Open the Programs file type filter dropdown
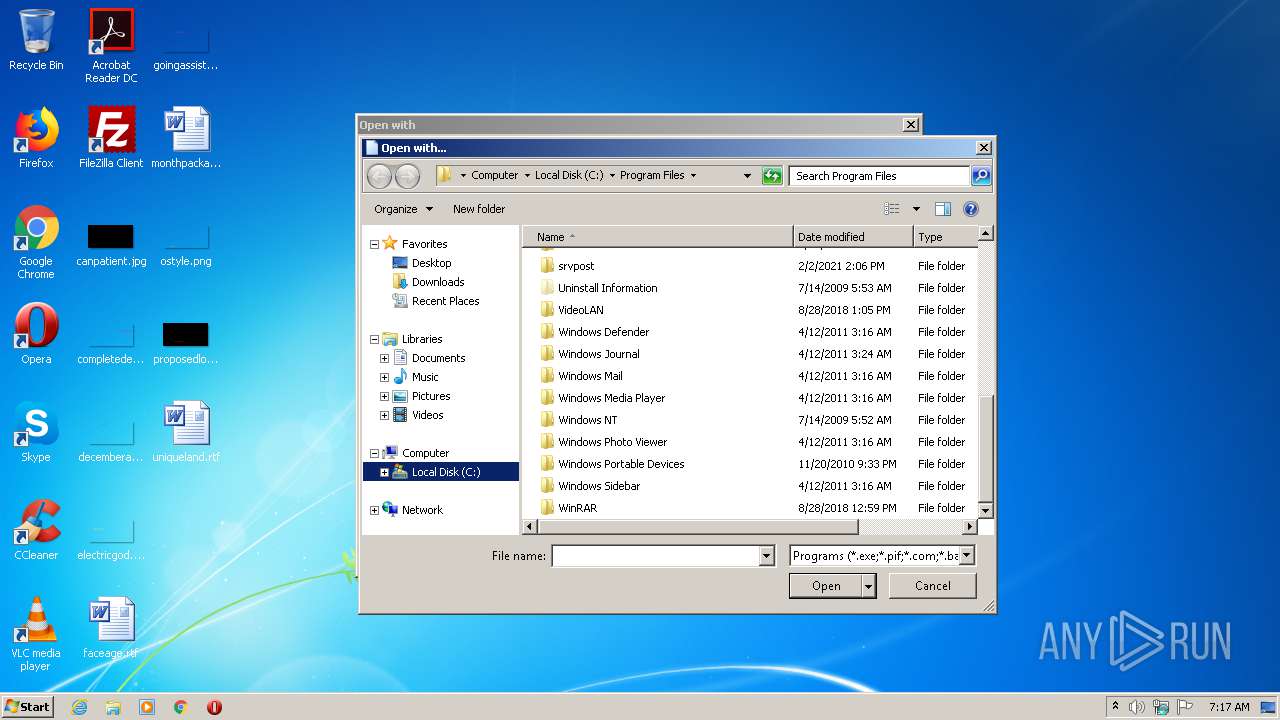 click(x=966, y=556)
